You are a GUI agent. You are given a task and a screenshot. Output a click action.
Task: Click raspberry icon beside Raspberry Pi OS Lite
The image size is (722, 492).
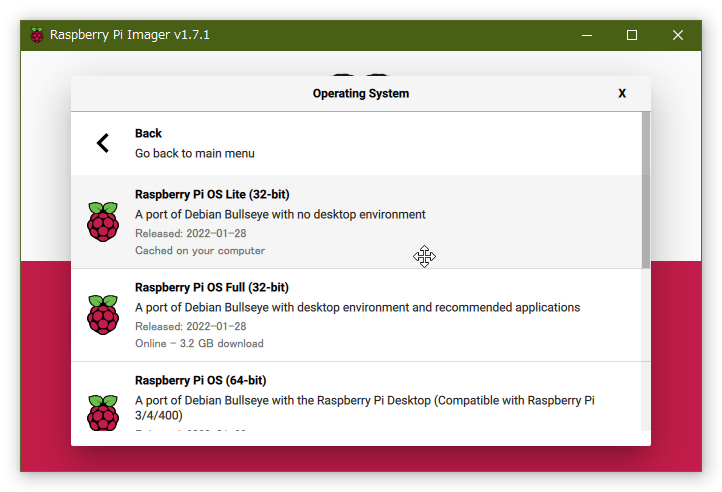[103, 222]
